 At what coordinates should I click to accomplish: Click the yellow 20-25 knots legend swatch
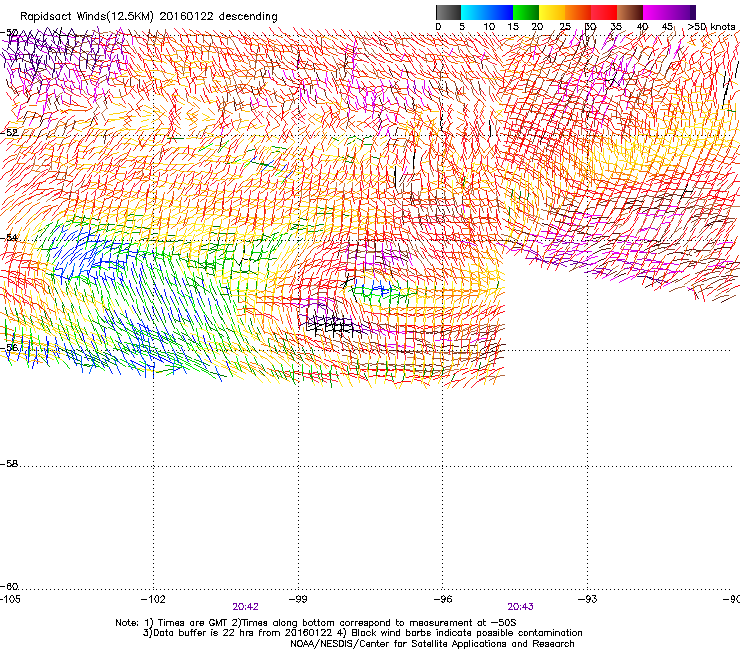(x=552, y=12)
